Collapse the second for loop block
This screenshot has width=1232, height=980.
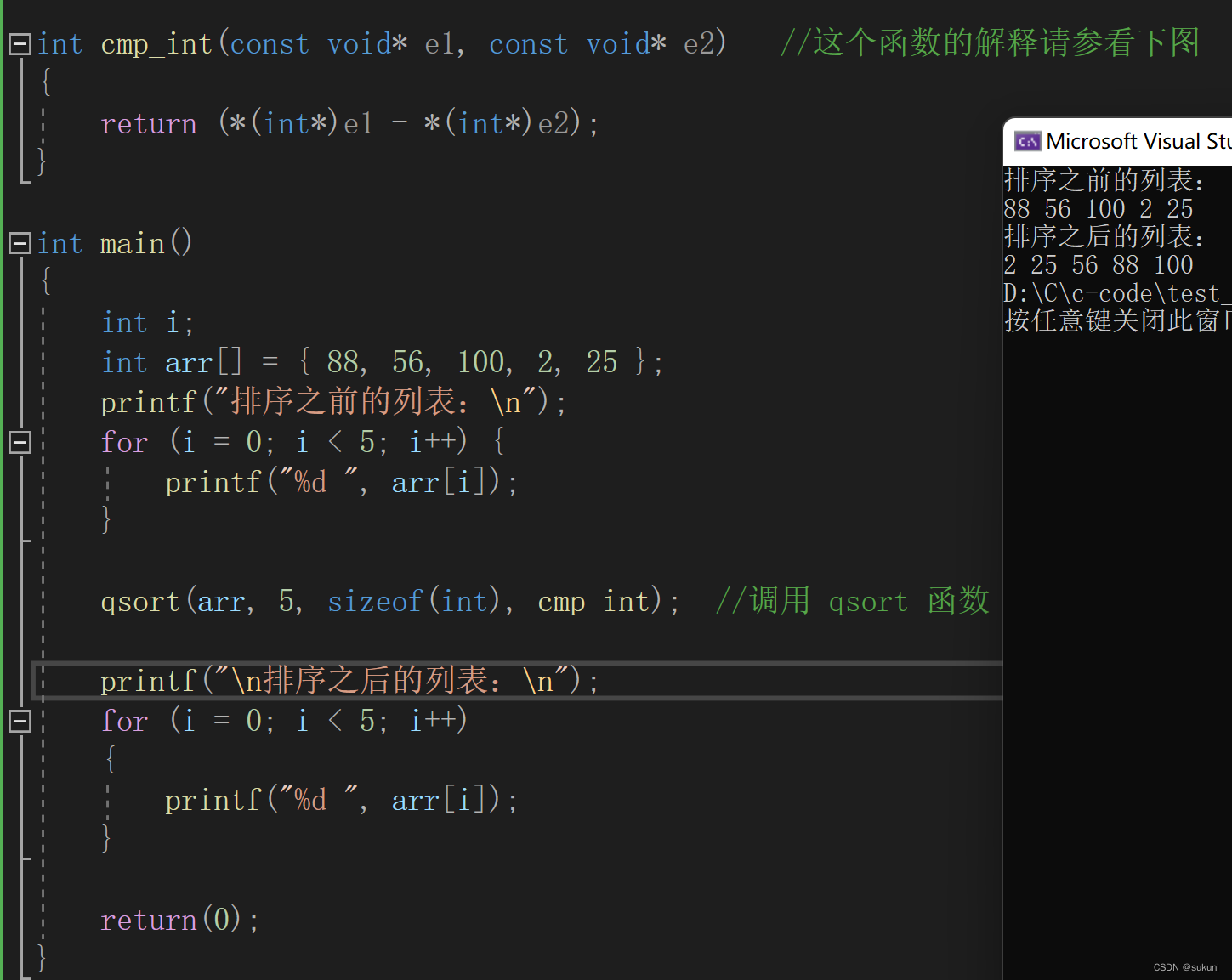[x=19, y=720]
